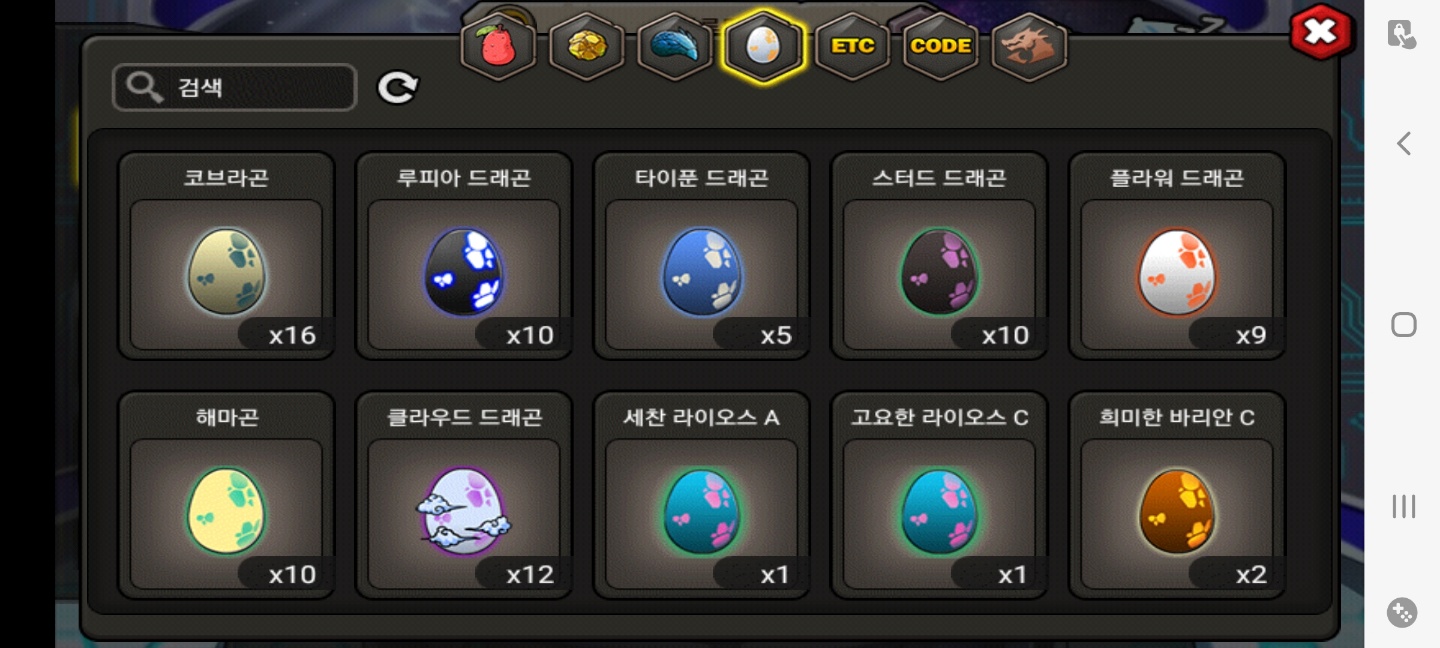Choose the 클라우드 드래곤 cloud egg
This screenshot has width=1440, height=648.
464,494
